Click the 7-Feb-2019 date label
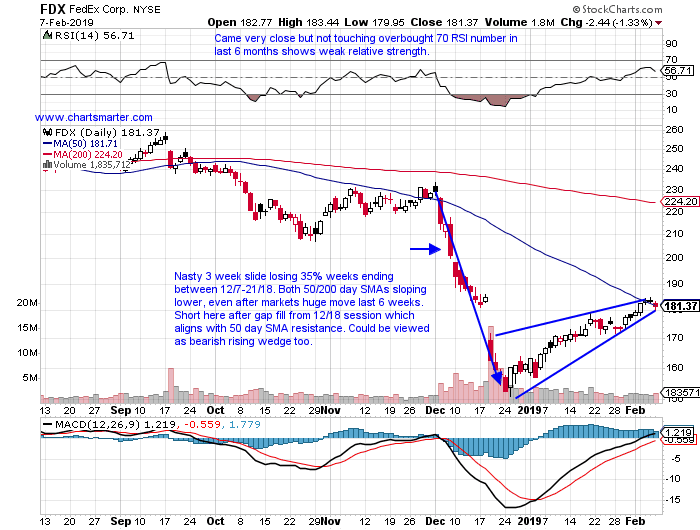The height and width of the screenshot is (530, 700). (67, 23)
